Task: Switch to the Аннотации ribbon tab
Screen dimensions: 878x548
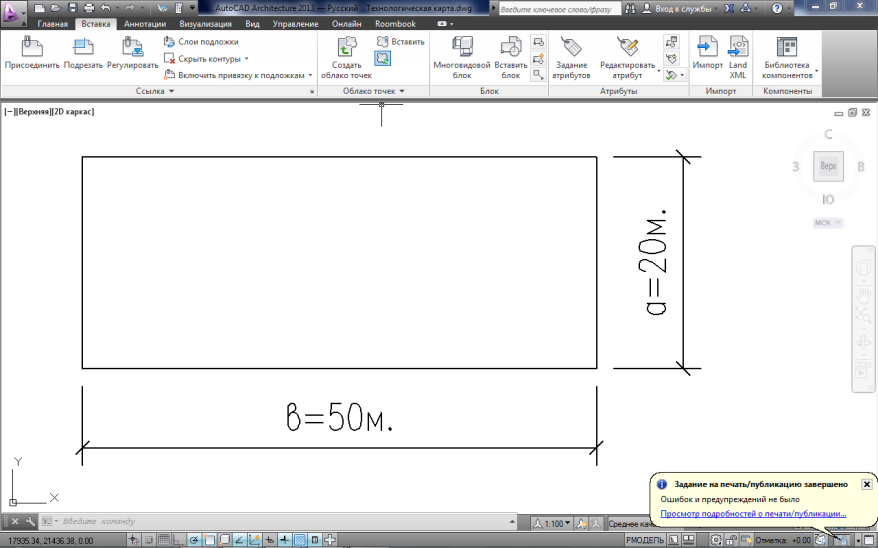Action: (x=145, y=24)
